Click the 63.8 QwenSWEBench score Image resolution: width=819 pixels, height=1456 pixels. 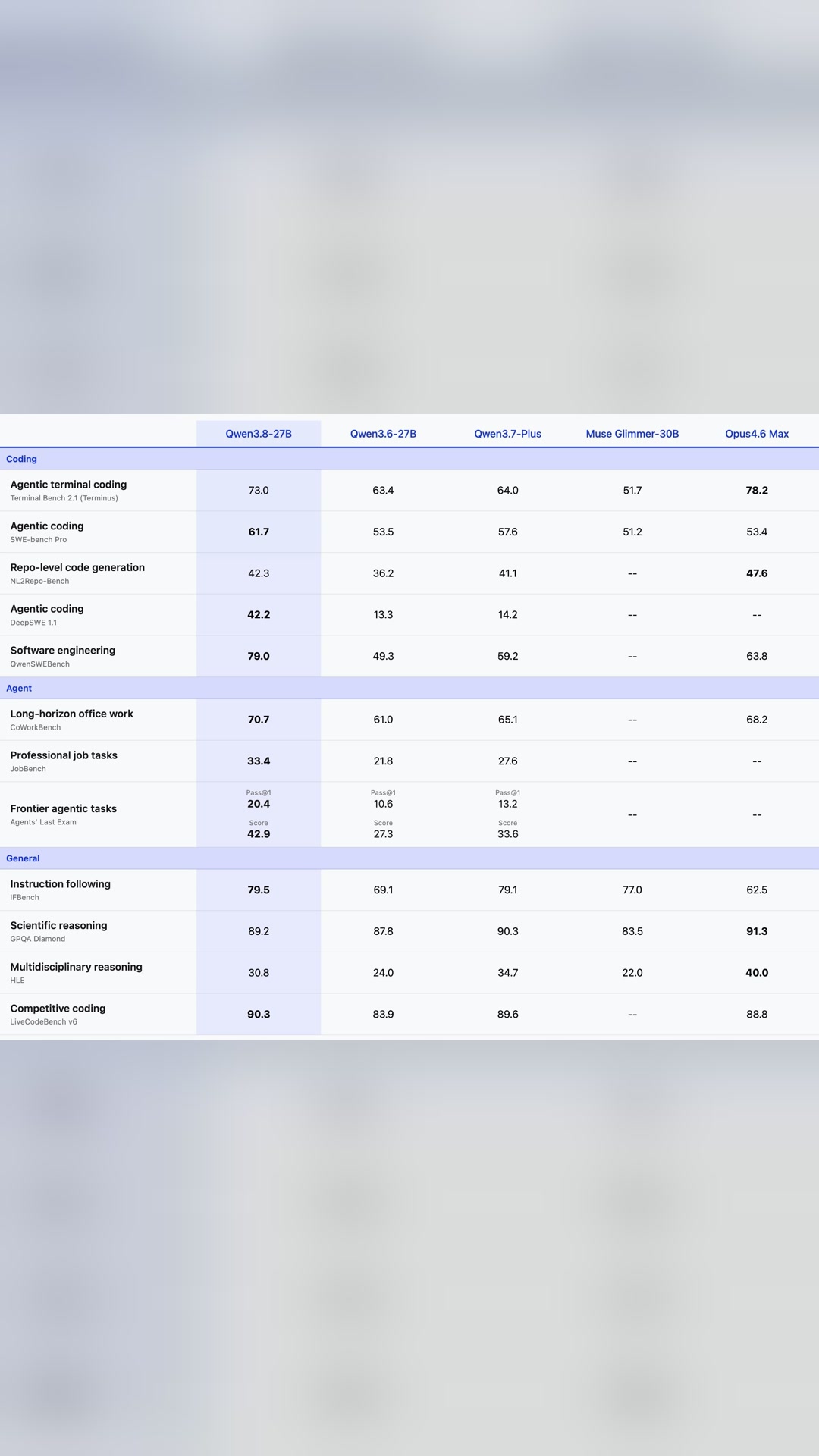tap(757, 657)
